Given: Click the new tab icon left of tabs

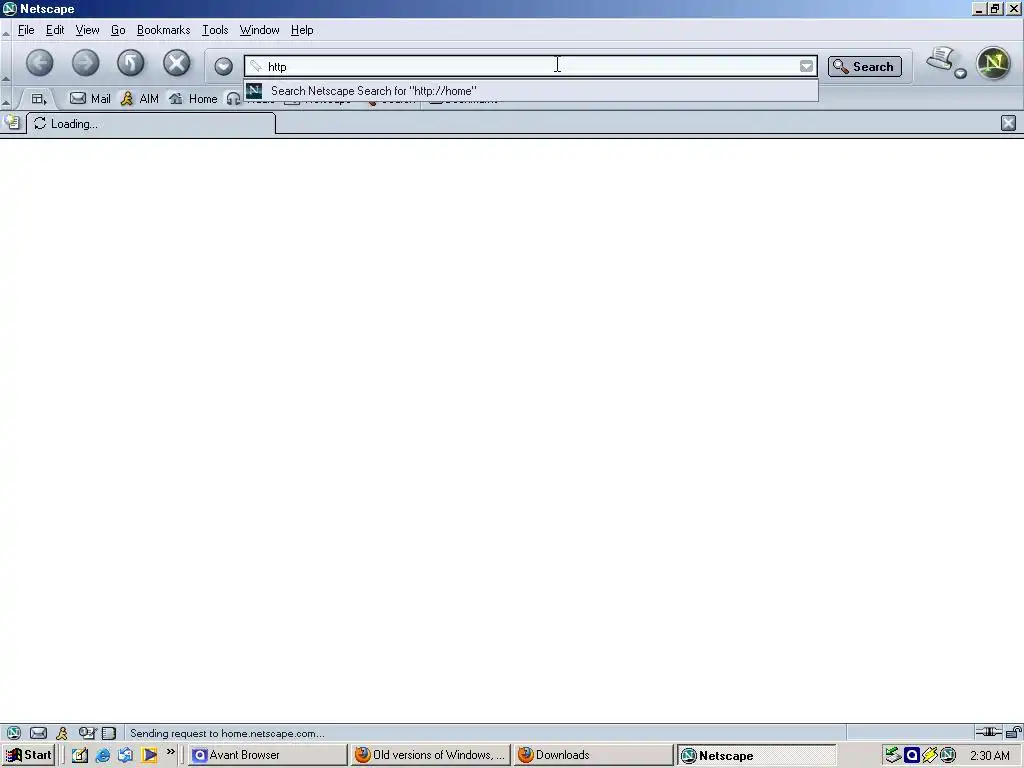Looking at the screenshot, I should (12, 122).
